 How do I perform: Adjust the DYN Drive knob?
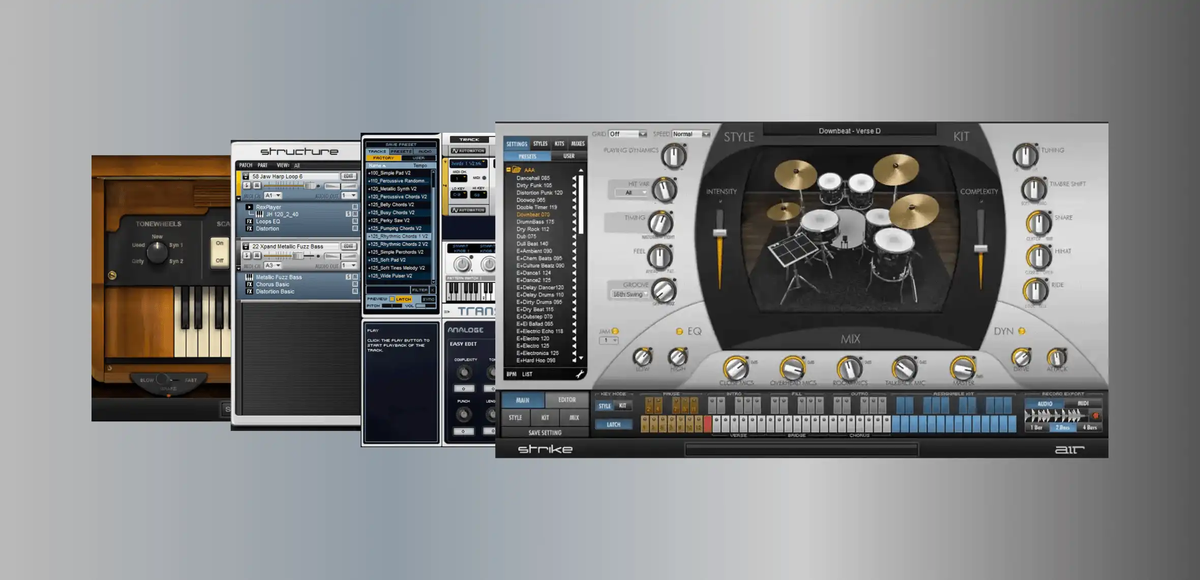point(1021,358)
